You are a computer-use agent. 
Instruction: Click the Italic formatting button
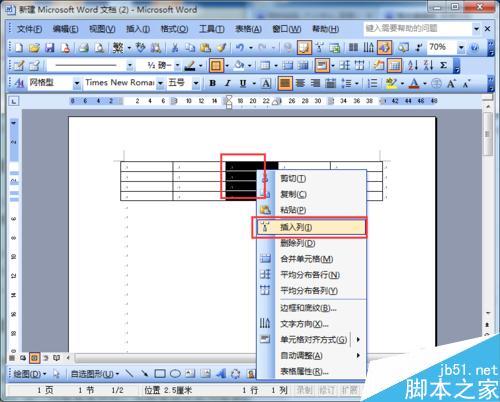pos(228,83)
